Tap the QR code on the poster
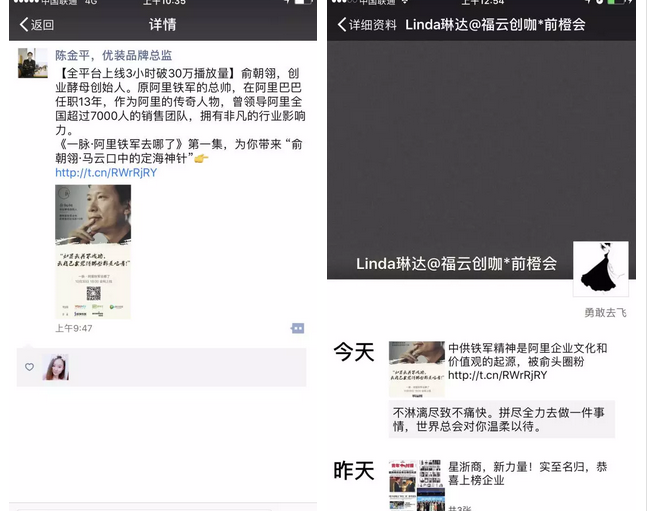The image size is (647, 511). click(93, 293)
